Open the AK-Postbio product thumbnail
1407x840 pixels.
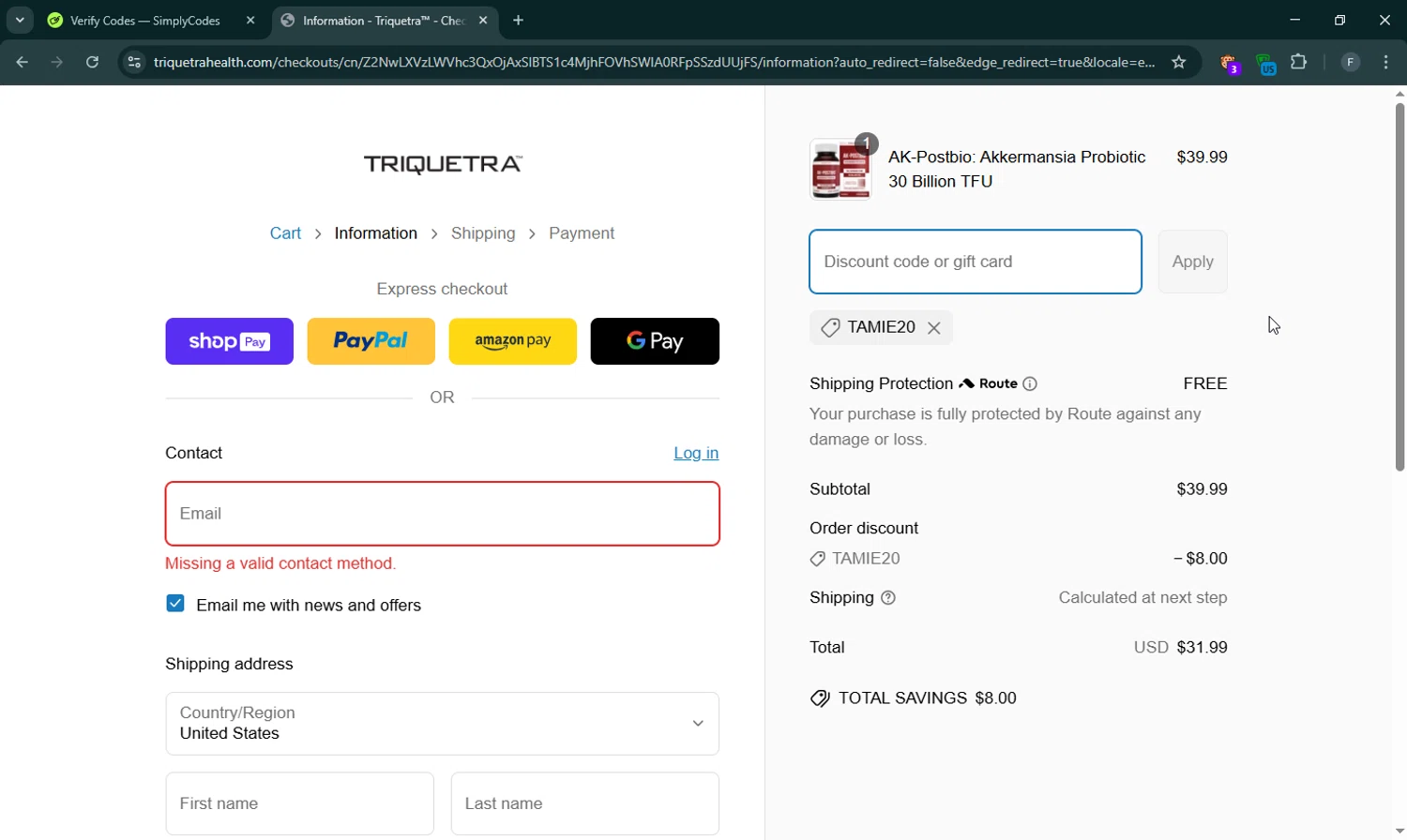pyautogui.click(x=840, y=169)
